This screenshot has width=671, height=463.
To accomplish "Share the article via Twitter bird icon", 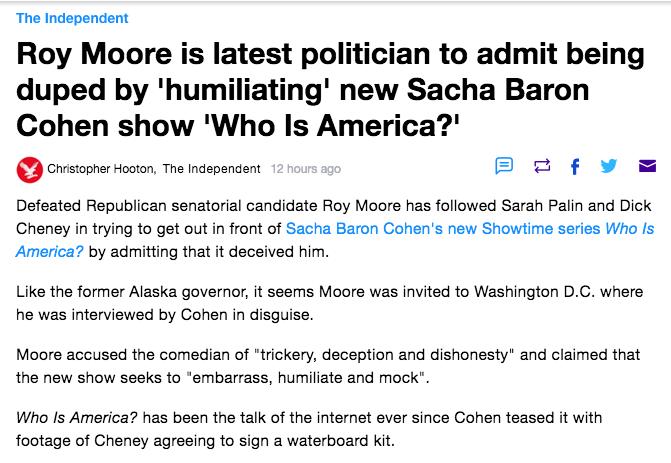I will coord(609,166).
